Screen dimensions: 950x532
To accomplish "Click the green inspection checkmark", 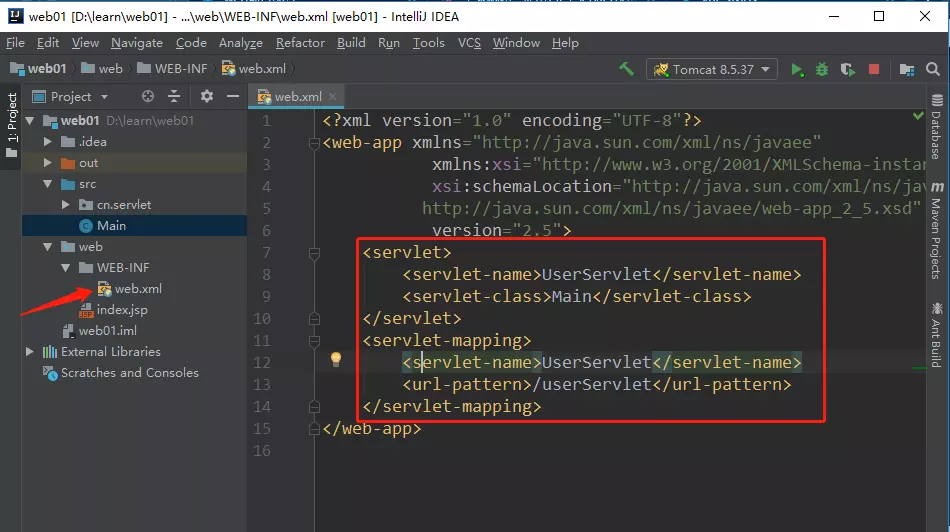I will pos(918,115).
